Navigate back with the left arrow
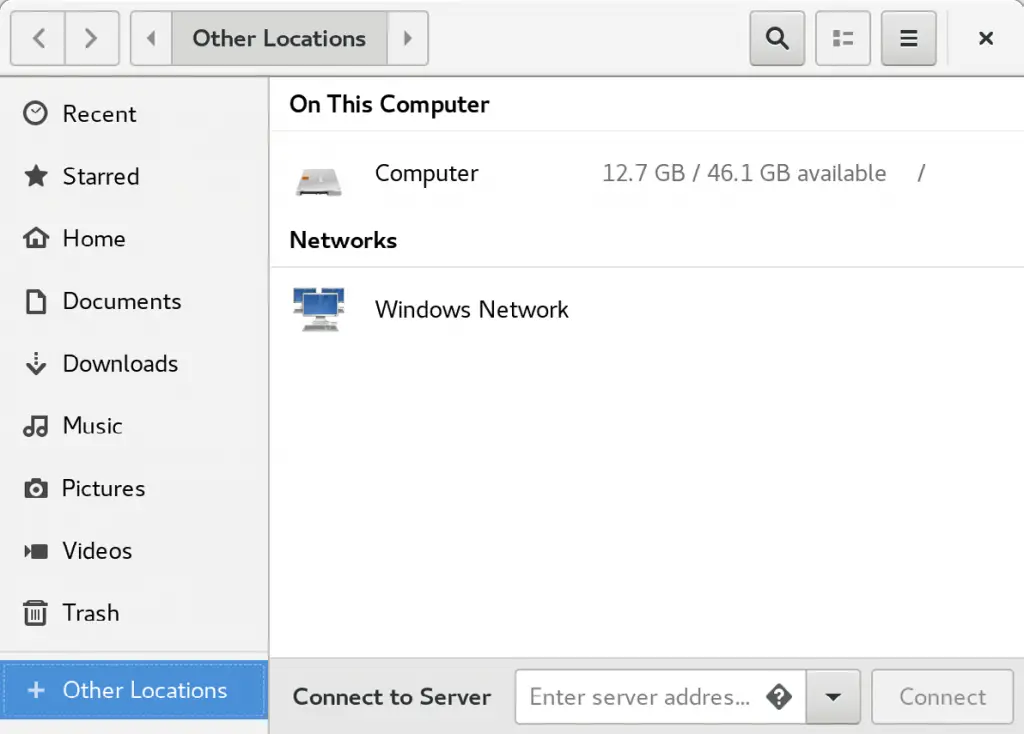Viewport: 1024px width, 734px height. [x=37, y=38]
